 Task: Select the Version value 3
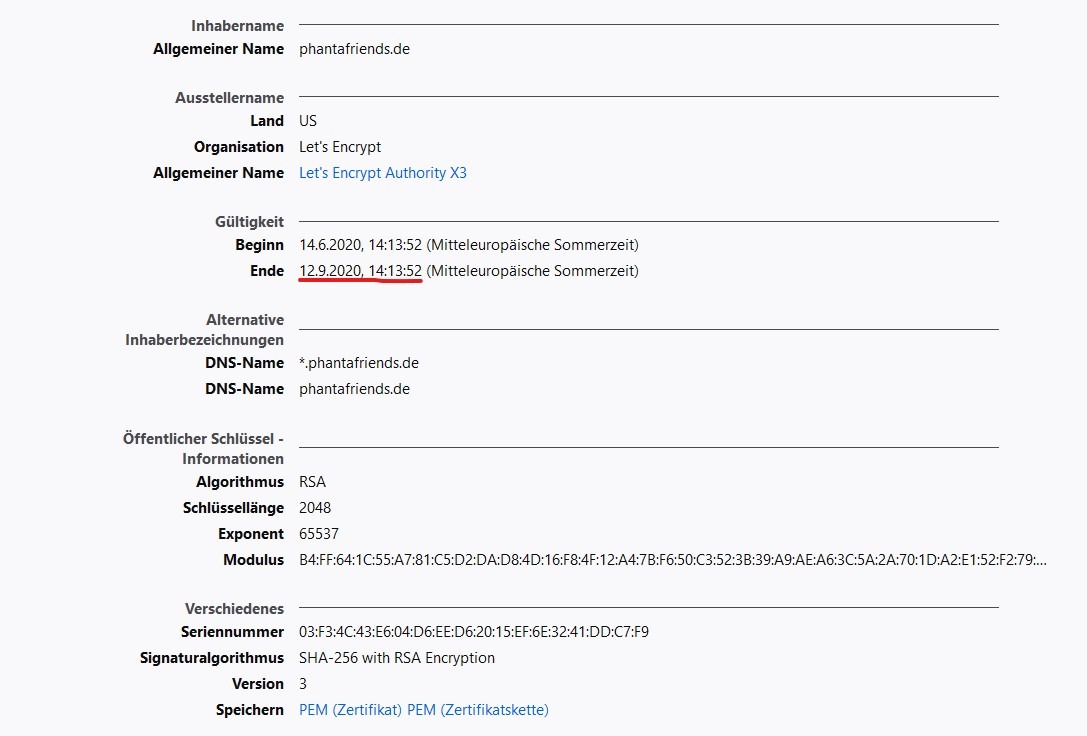303,684
